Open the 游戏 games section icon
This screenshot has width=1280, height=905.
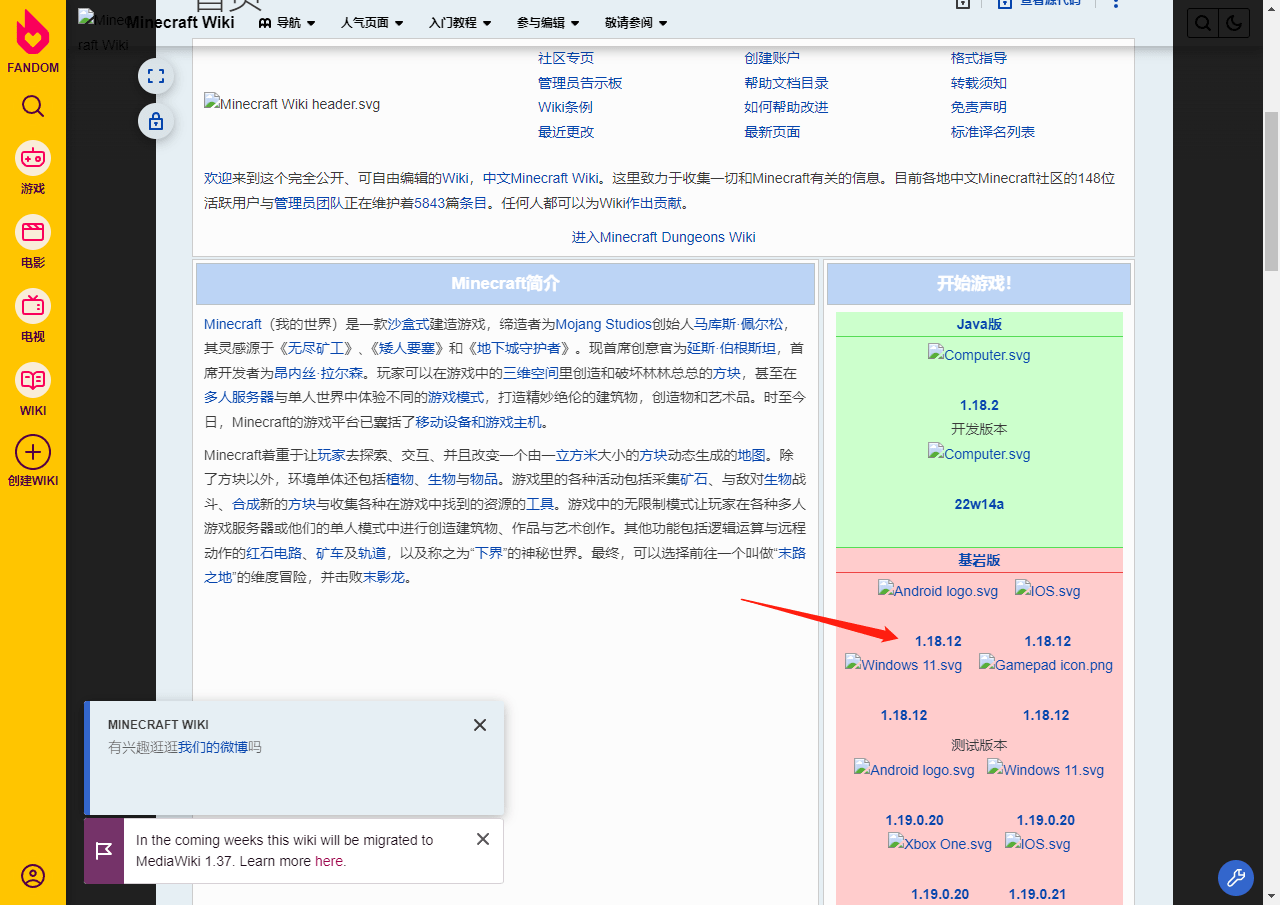33,158
